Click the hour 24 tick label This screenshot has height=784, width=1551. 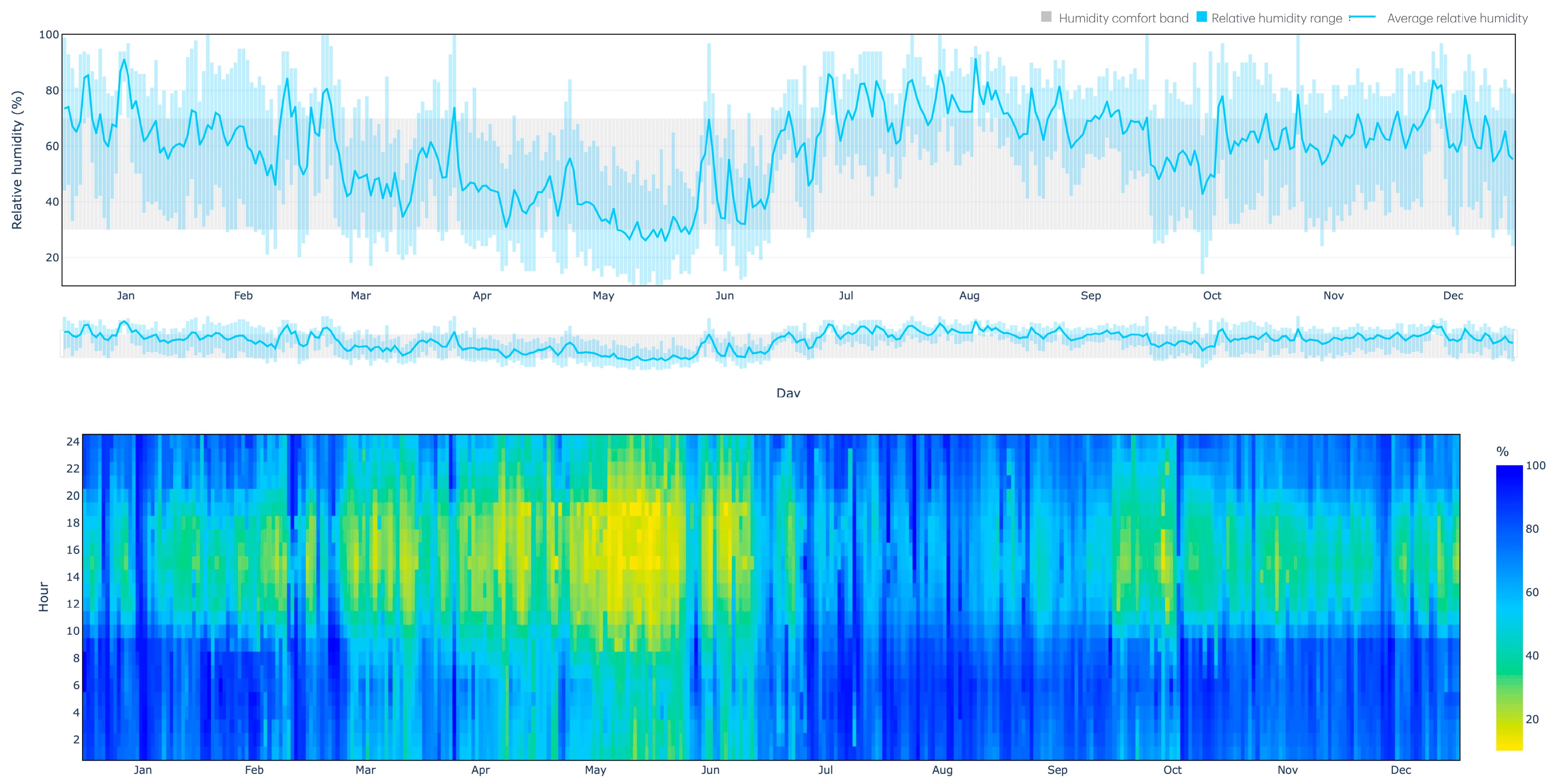coord(73,442)
